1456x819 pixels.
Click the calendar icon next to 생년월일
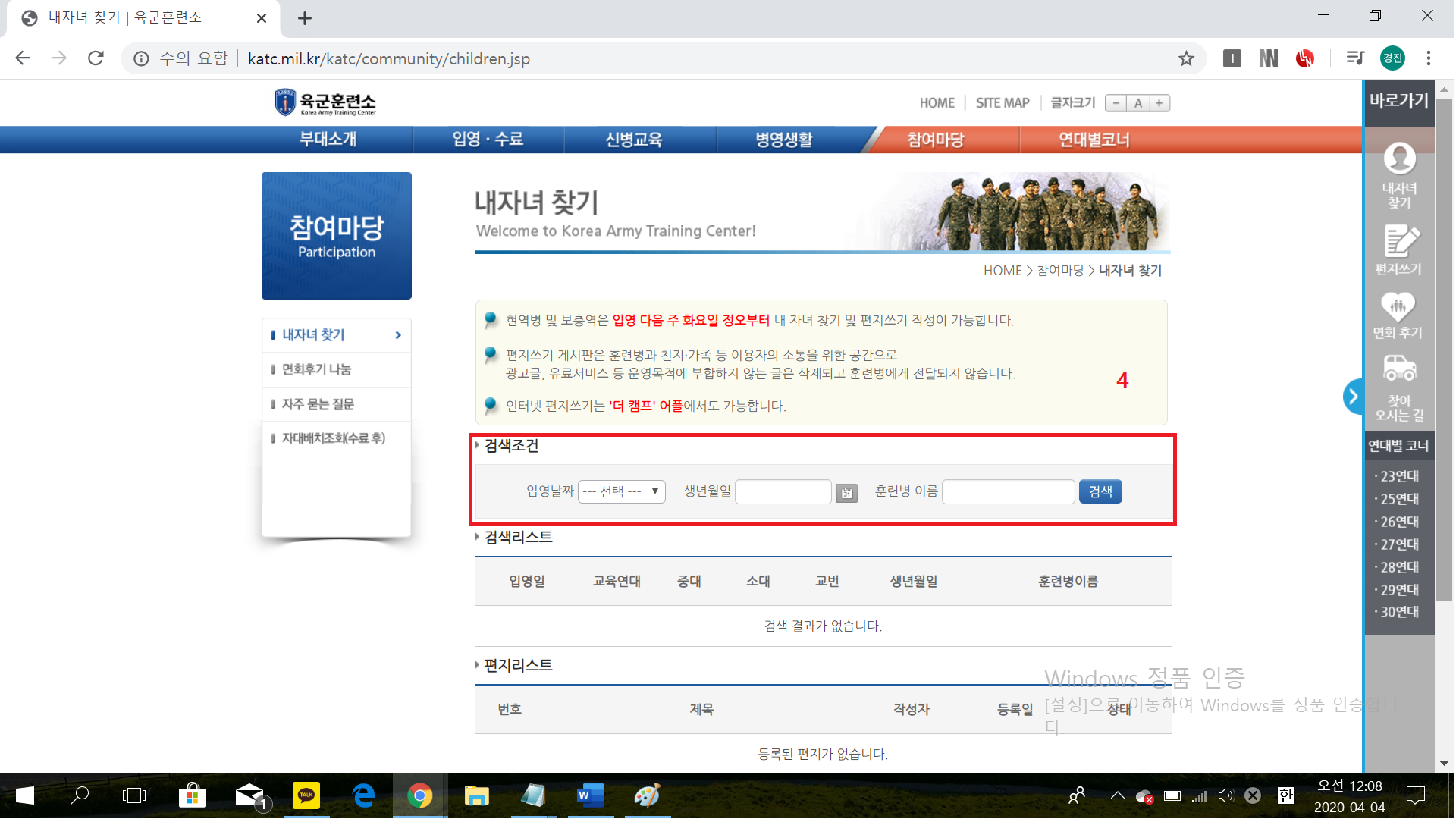846,493
